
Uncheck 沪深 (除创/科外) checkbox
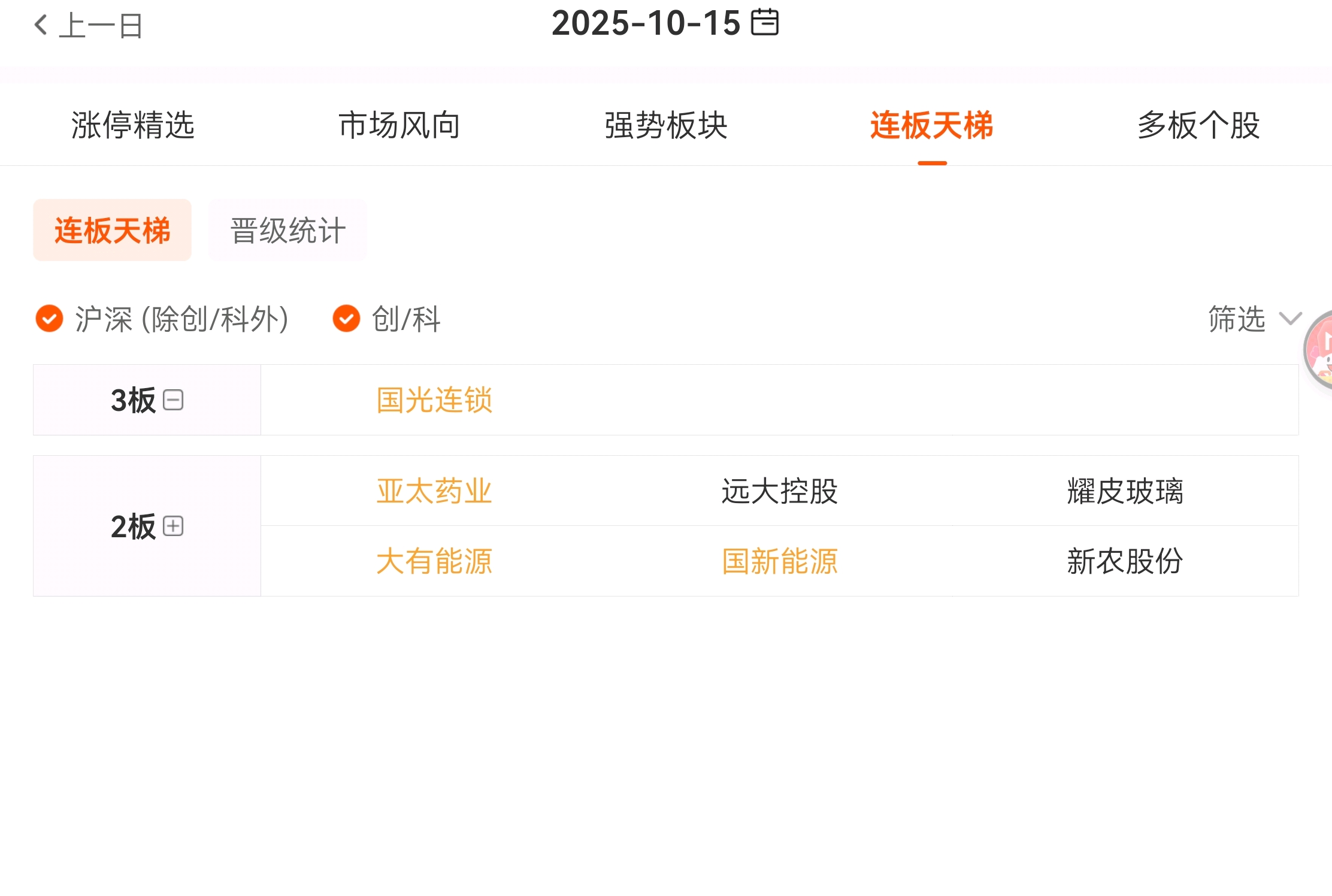pos(49,318)
